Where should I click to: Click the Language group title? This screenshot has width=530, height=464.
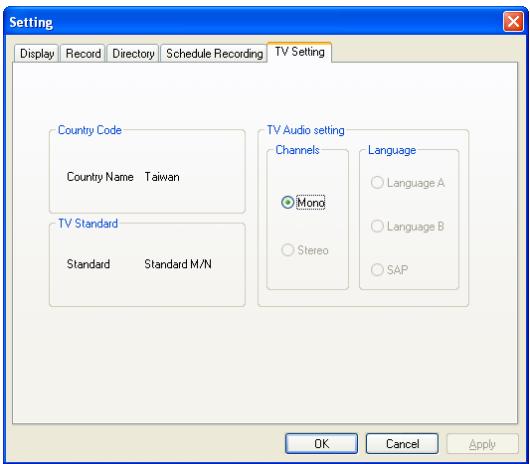(x=392, y=150)
